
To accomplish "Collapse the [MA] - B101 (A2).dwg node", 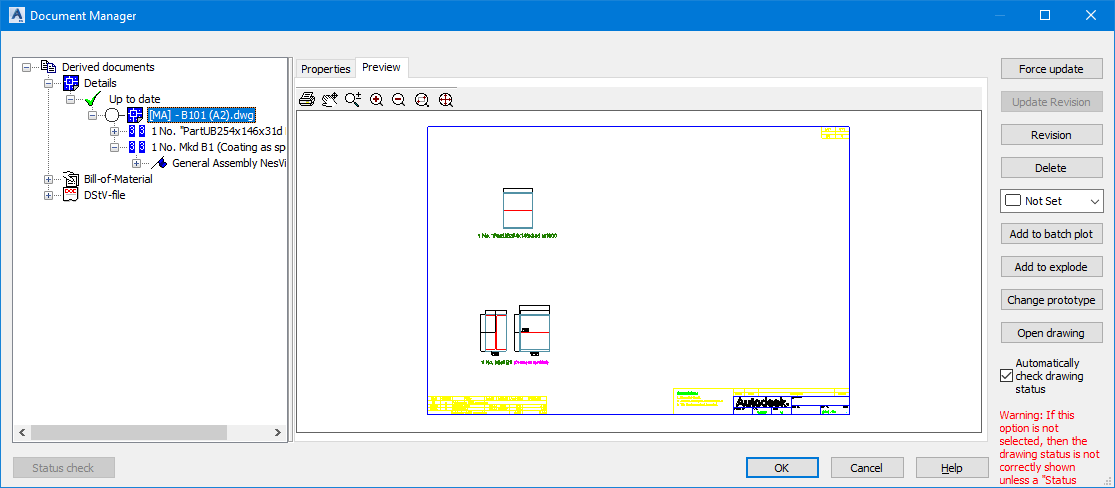I will pos(92,115).
